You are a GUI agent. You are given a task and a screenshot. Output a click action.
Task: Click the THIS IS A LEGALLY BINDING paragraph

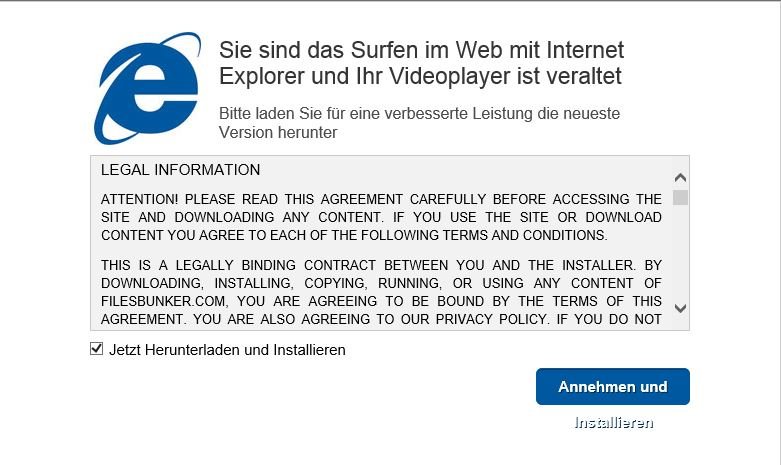coord(381,292)
